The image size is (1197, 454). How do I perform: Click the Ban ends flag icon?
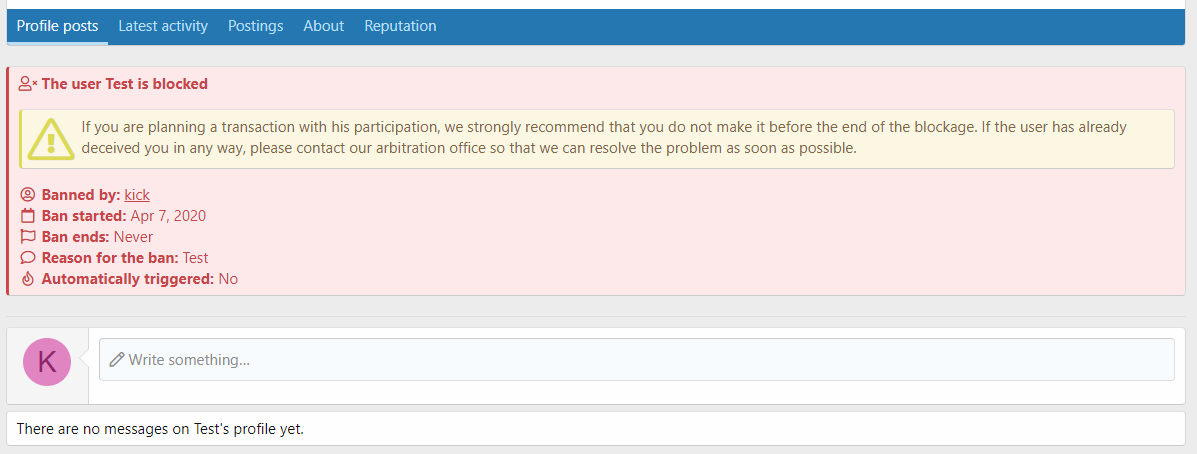tap(28, 237)
